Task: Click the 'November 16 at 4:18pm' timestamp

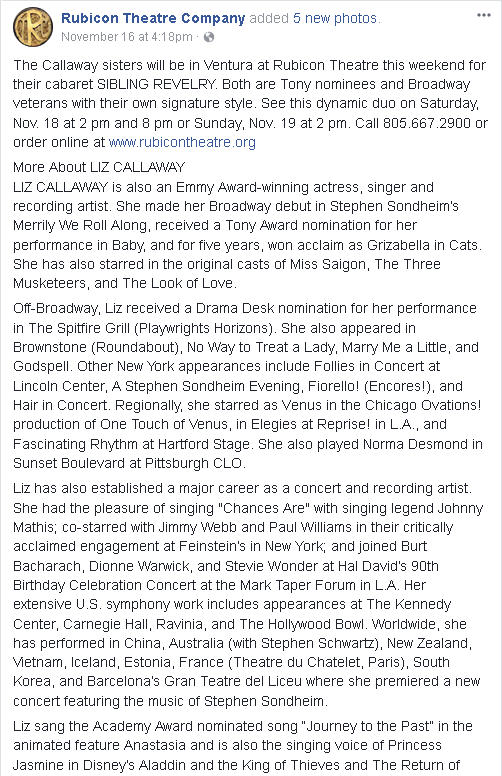Action: [x=127, y=37]
